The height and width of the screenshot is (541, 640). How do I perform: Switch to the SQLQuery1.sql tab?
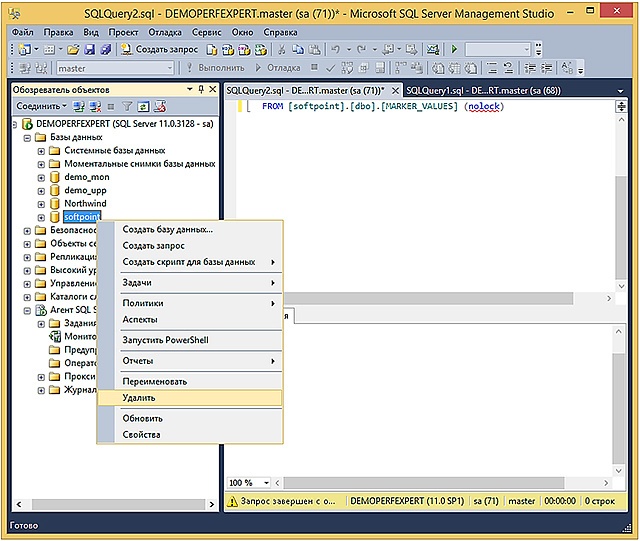coord(483,90)
